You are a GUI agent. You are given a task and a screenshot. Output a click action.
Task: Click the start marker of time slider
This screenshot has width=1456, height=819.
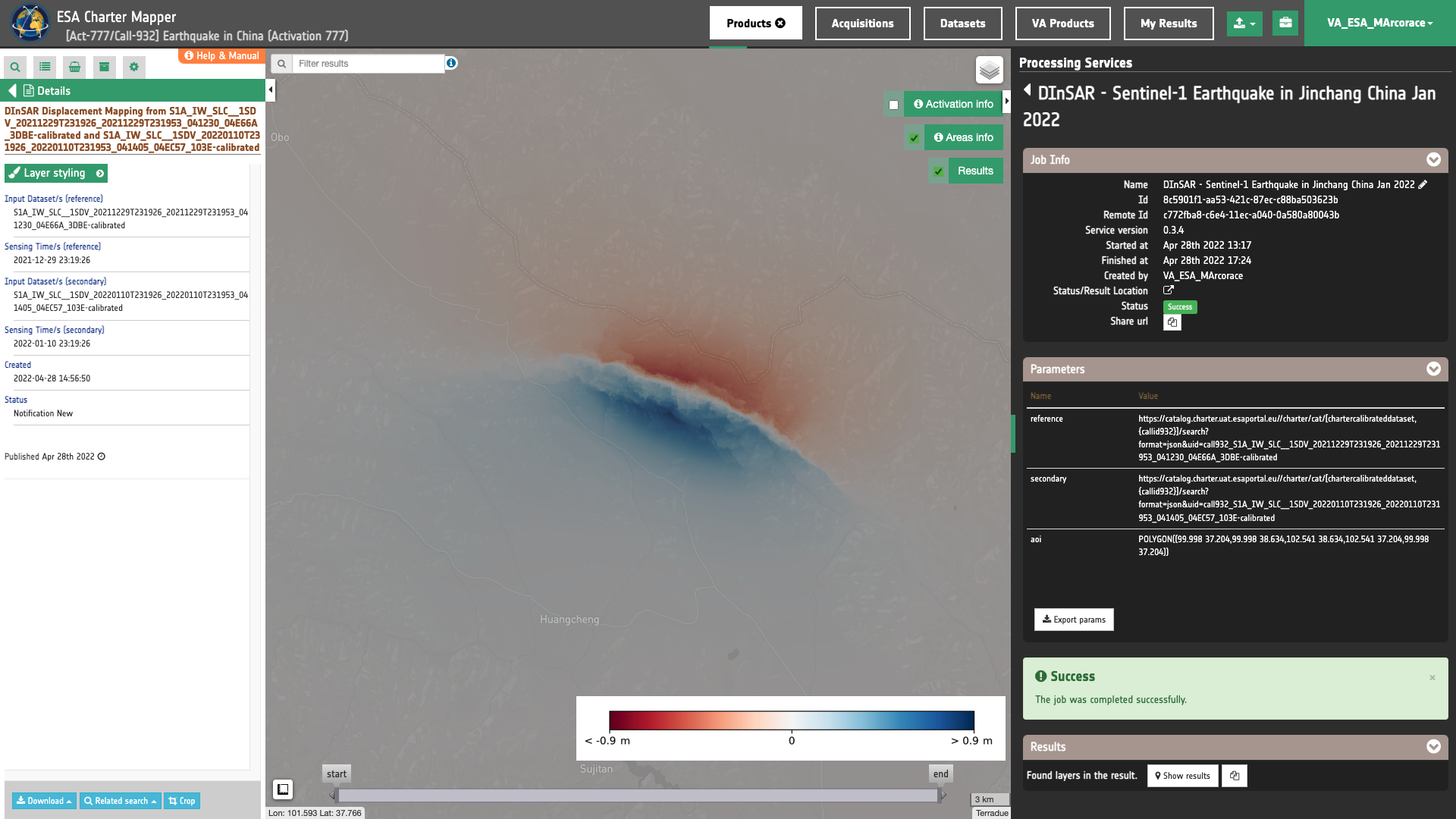[337, 774]
